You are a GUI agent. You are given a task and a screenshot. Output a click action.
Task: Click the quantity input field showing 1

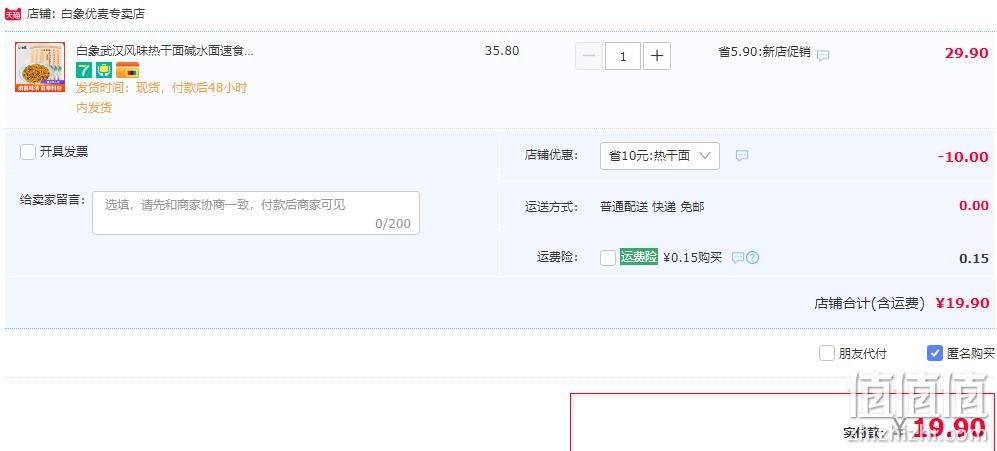(x=622, y=57)
